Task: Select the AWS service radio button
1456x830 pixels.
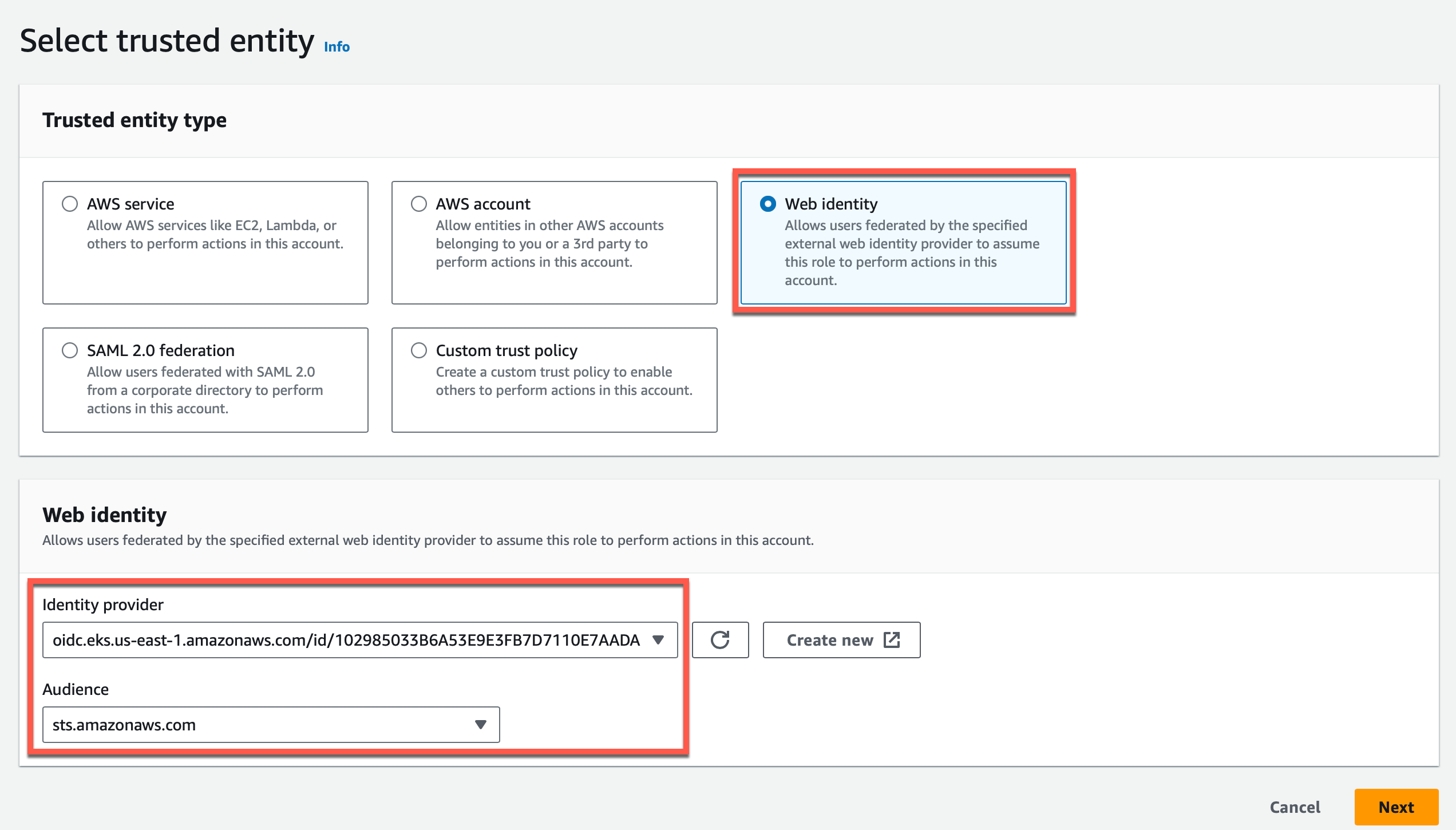Action: [70, 204]
